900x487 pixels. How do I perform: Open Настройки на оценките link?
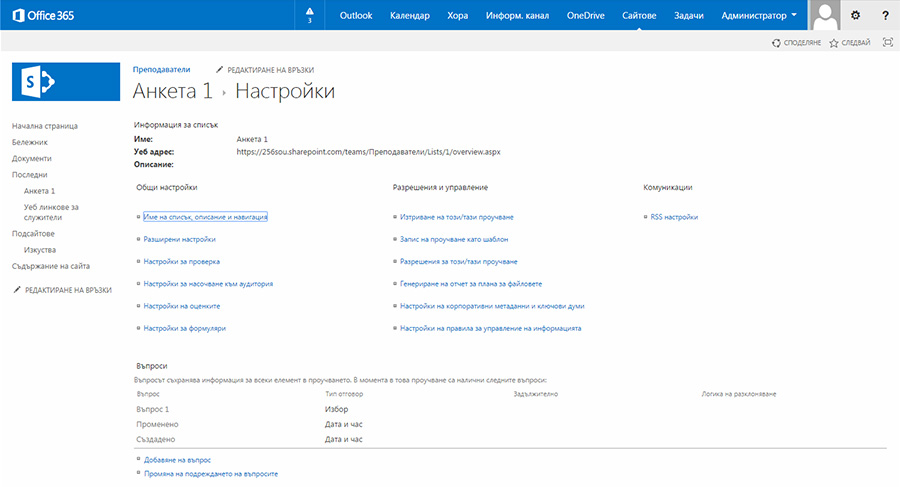pos(181,306)
